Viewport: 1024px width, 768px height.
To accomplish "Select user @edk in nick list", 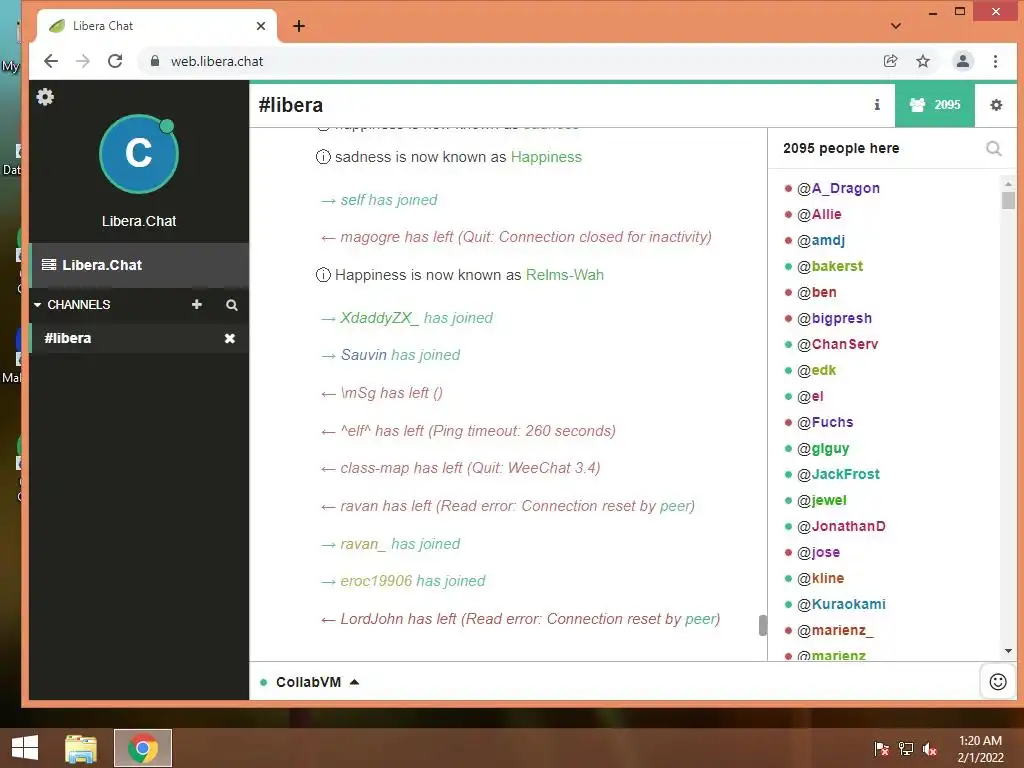I will pos(816,370).
